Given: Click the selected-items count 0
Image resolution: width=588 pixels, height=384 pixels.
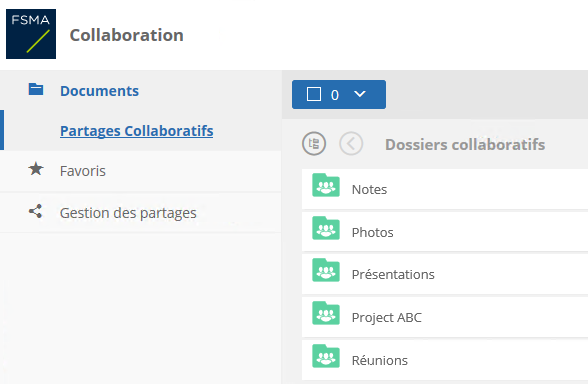Looking at the screenshot, I should (x=335, y=95).
